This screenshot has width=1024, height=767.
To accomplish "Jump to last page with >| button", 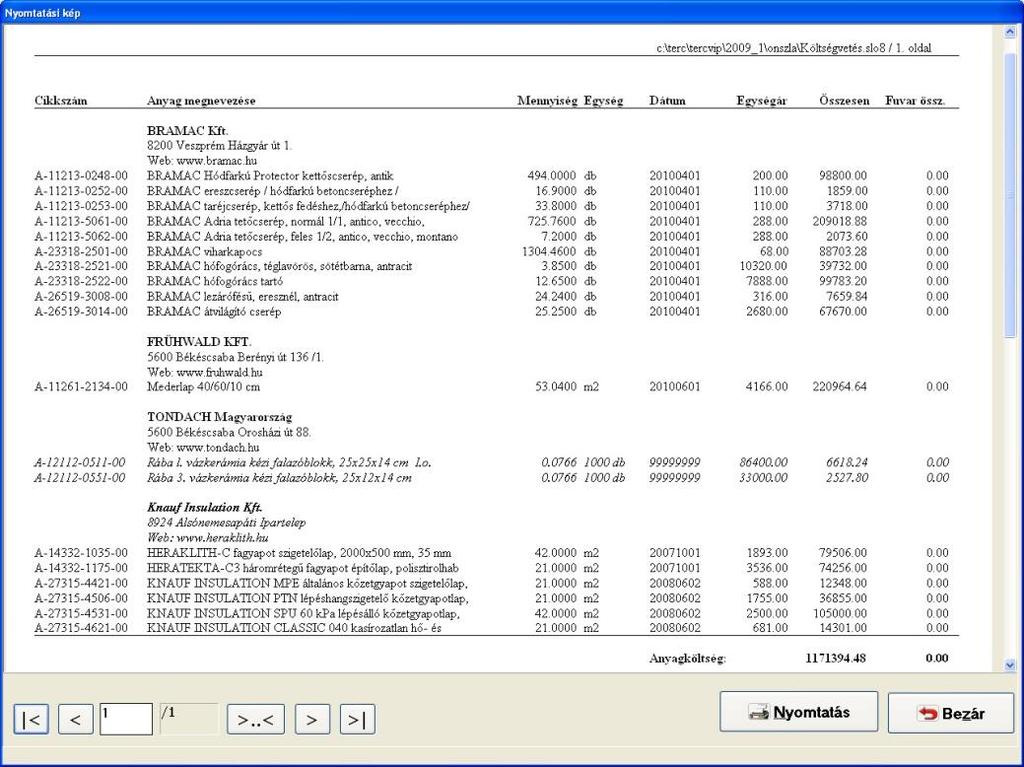I will [x=357, y=719].
